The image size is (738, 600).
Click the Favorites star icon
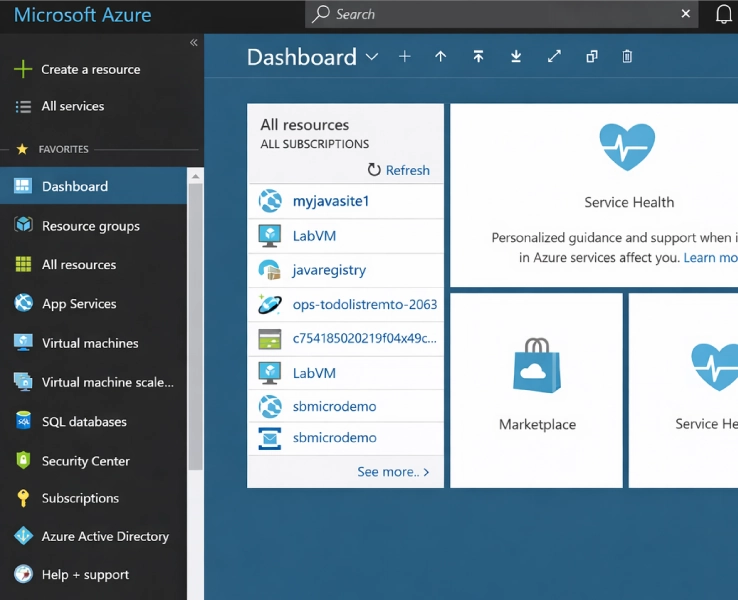pos(22,150)
